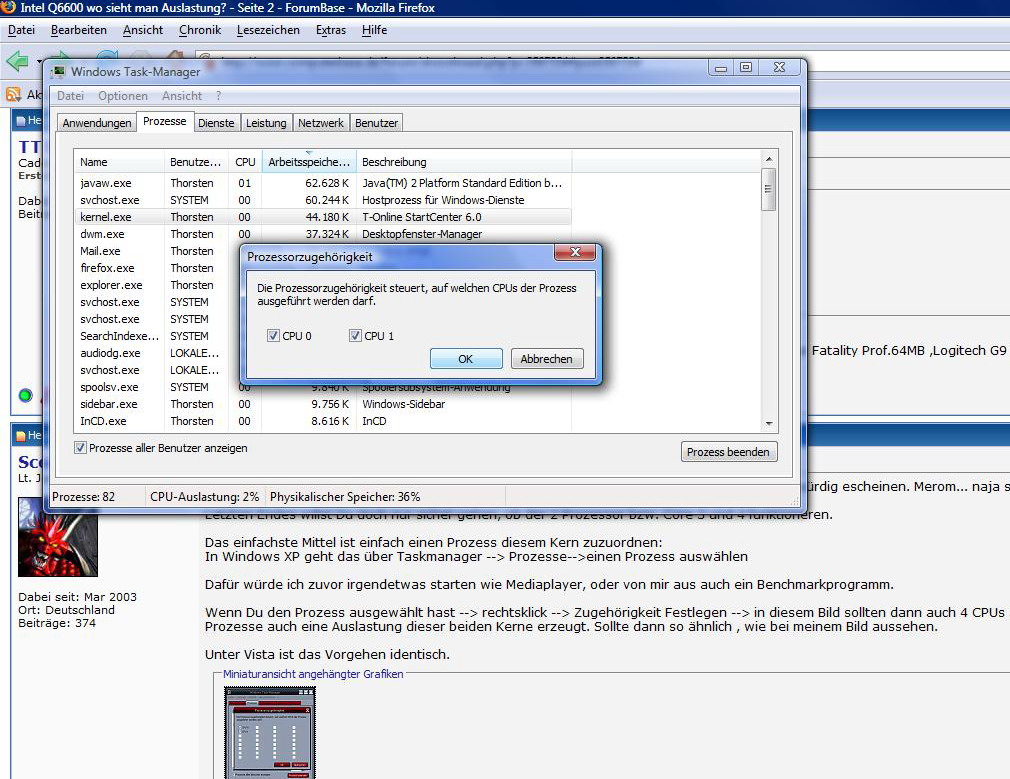
Task: Select the InCD.exe process row
Action: click(323, 421)
